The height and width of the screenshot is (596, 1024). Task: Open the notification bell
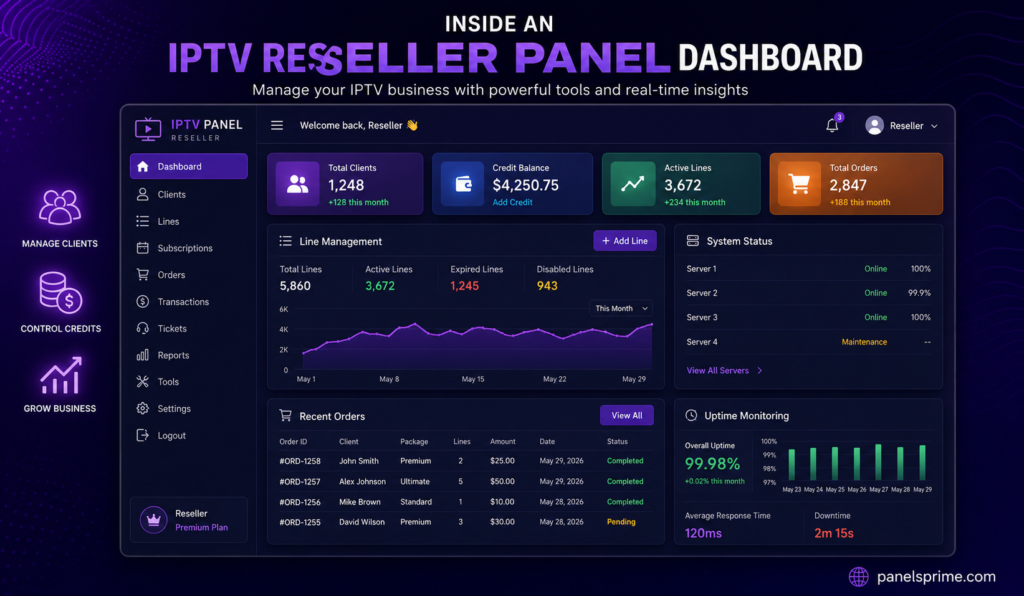832,125
